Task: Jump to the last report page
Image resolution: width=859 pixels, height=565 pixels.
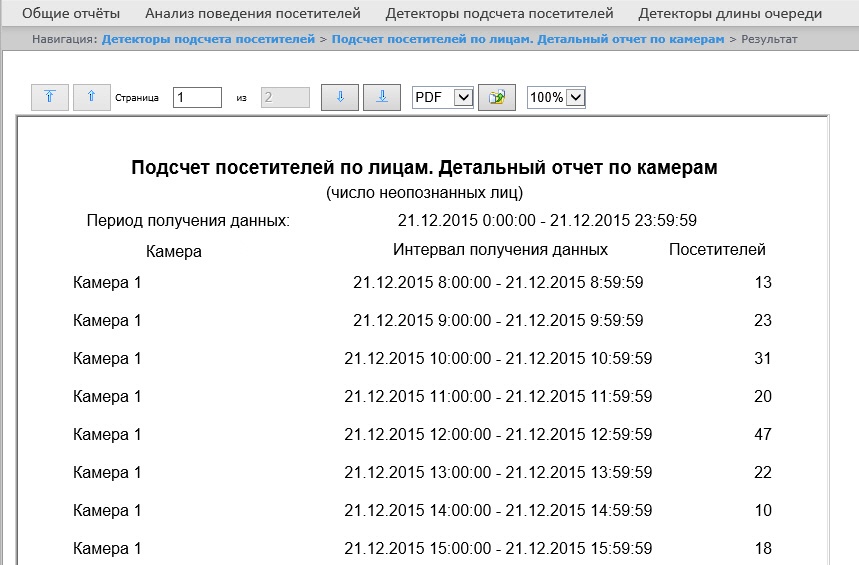Action: pyautogui.click(x=381, y=97)
